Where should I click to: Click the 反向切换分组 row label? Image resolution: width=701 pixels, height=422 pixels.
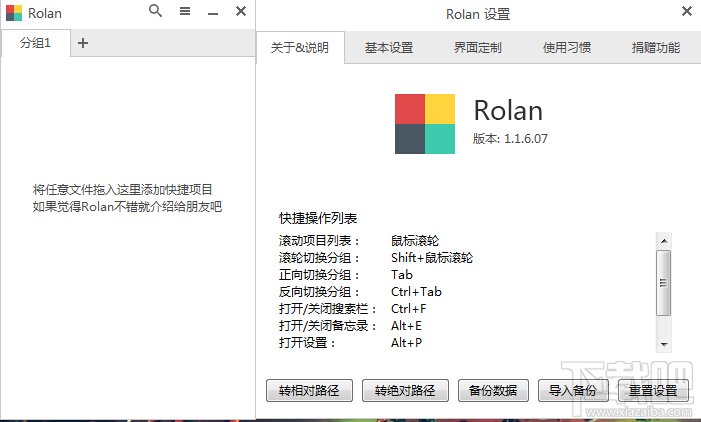pos(319,291)
